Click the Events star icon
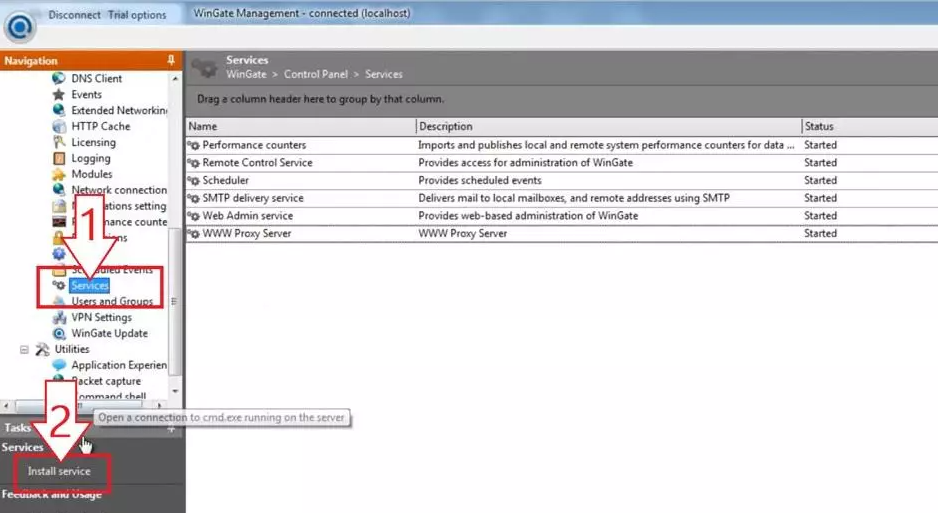 pyautogui.click(x=59, y=95)
